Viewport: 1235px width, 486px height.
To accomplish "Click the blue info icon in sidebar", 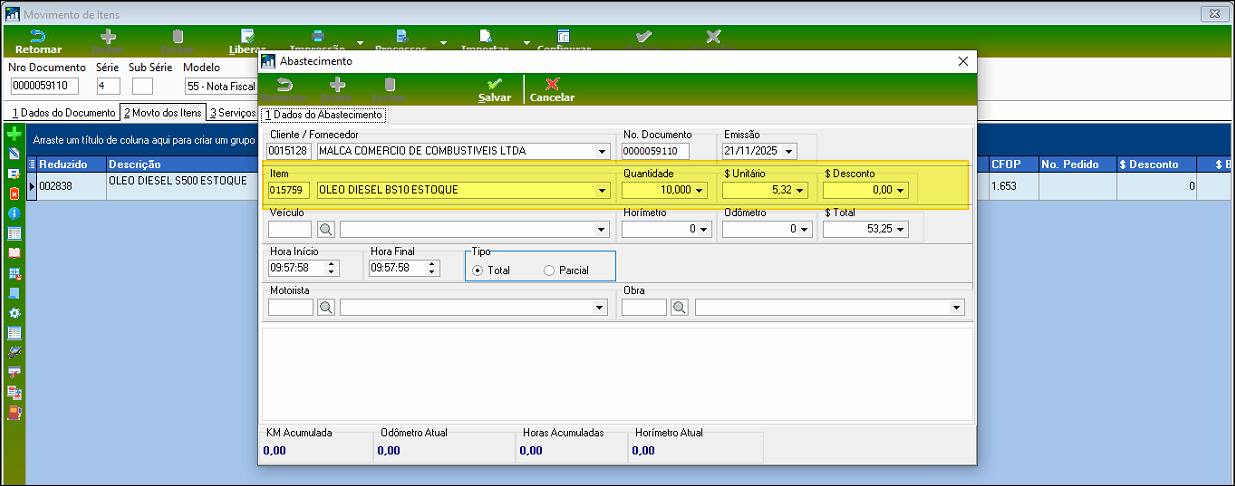I will pos(14,213).
